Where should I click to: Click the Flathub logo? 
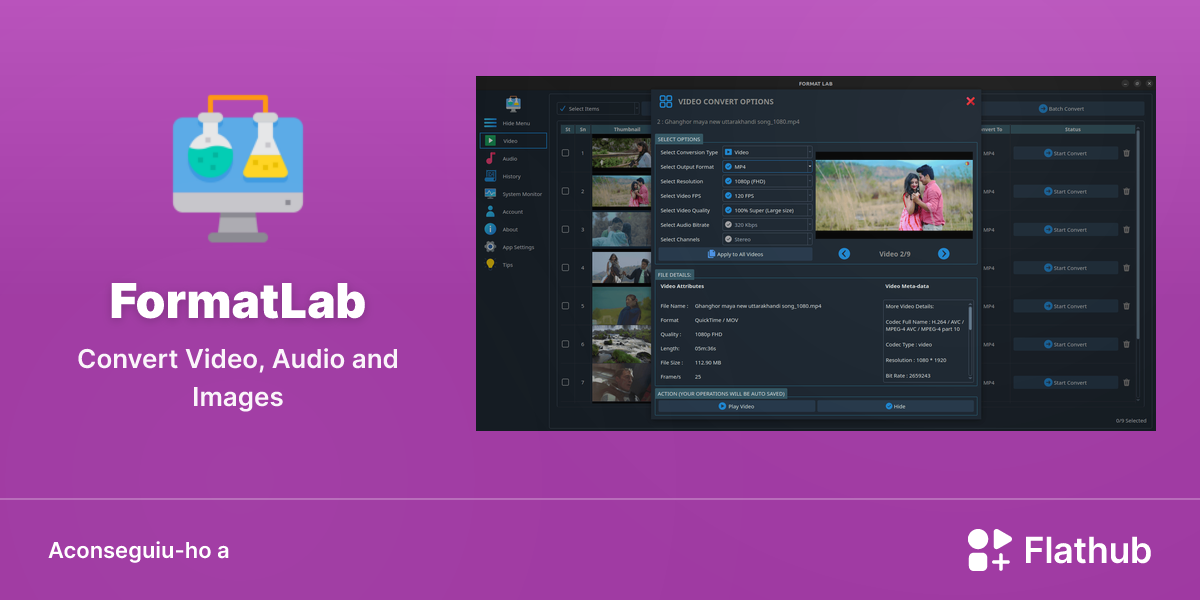point(1059,550)
